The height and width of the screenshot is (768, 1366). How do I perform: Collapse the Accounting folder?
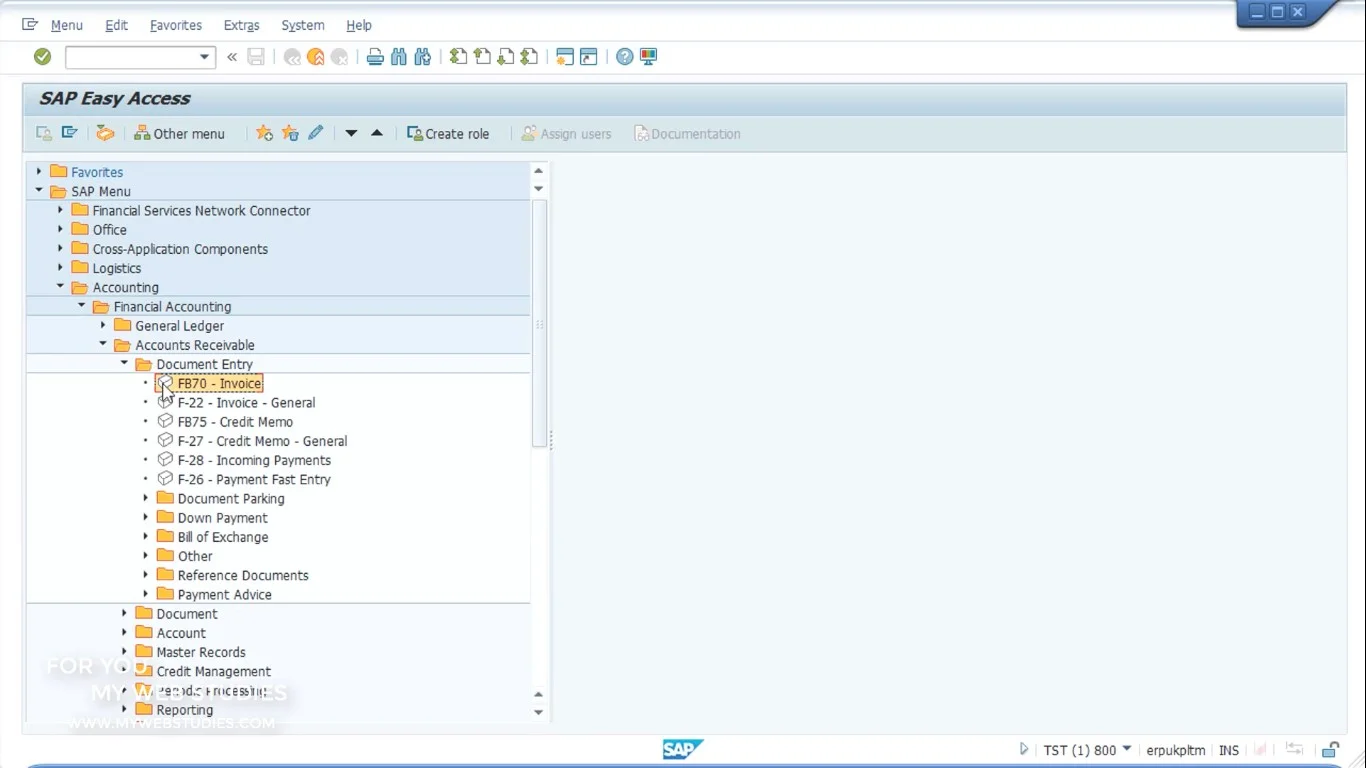(60, 287)
